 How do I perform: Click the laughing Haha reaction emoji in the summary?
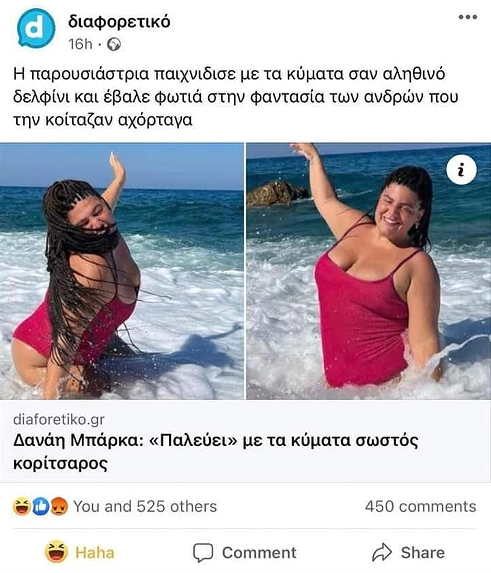[22, 506]
